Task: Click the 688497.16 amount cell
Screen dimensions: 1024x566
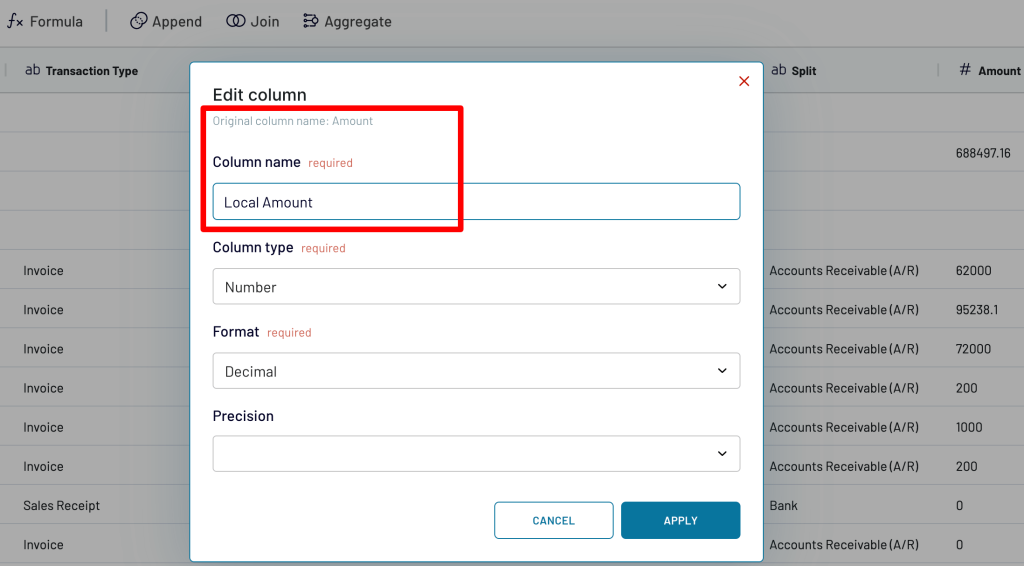Action: (983, 153)
